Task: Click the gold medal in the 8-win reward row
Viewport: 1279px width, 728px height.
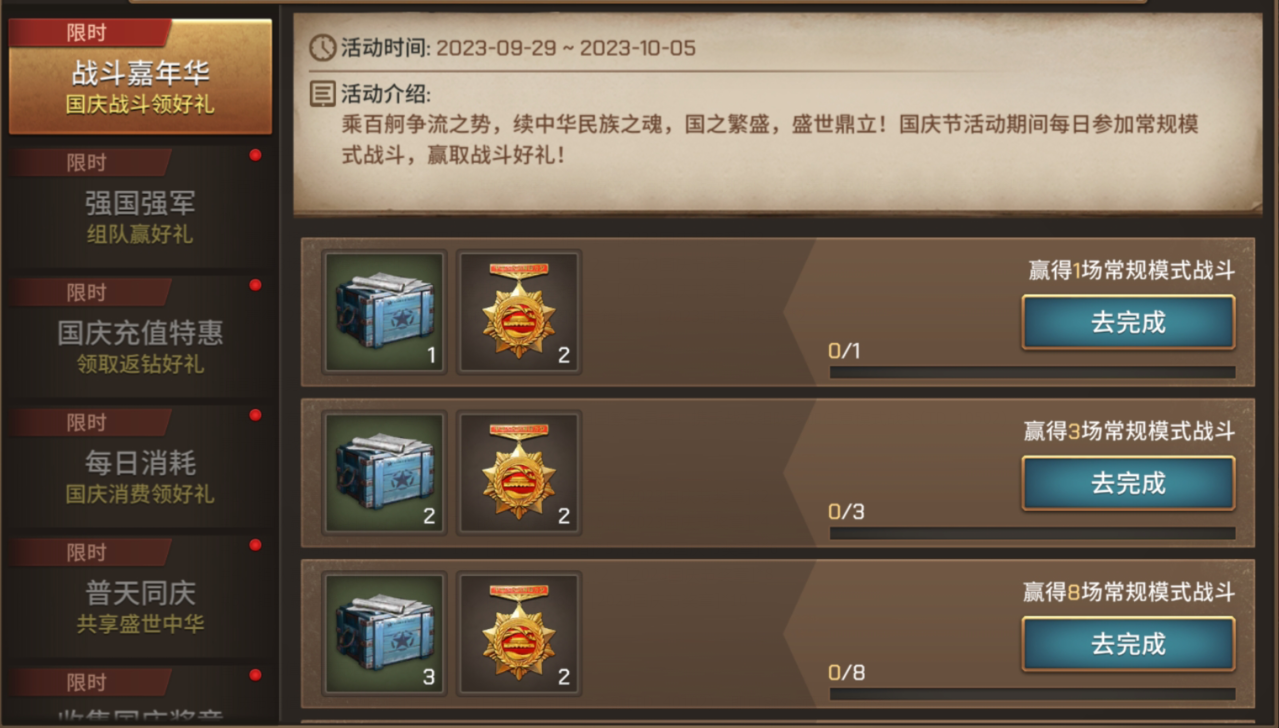Action: (x=519, y=633)
